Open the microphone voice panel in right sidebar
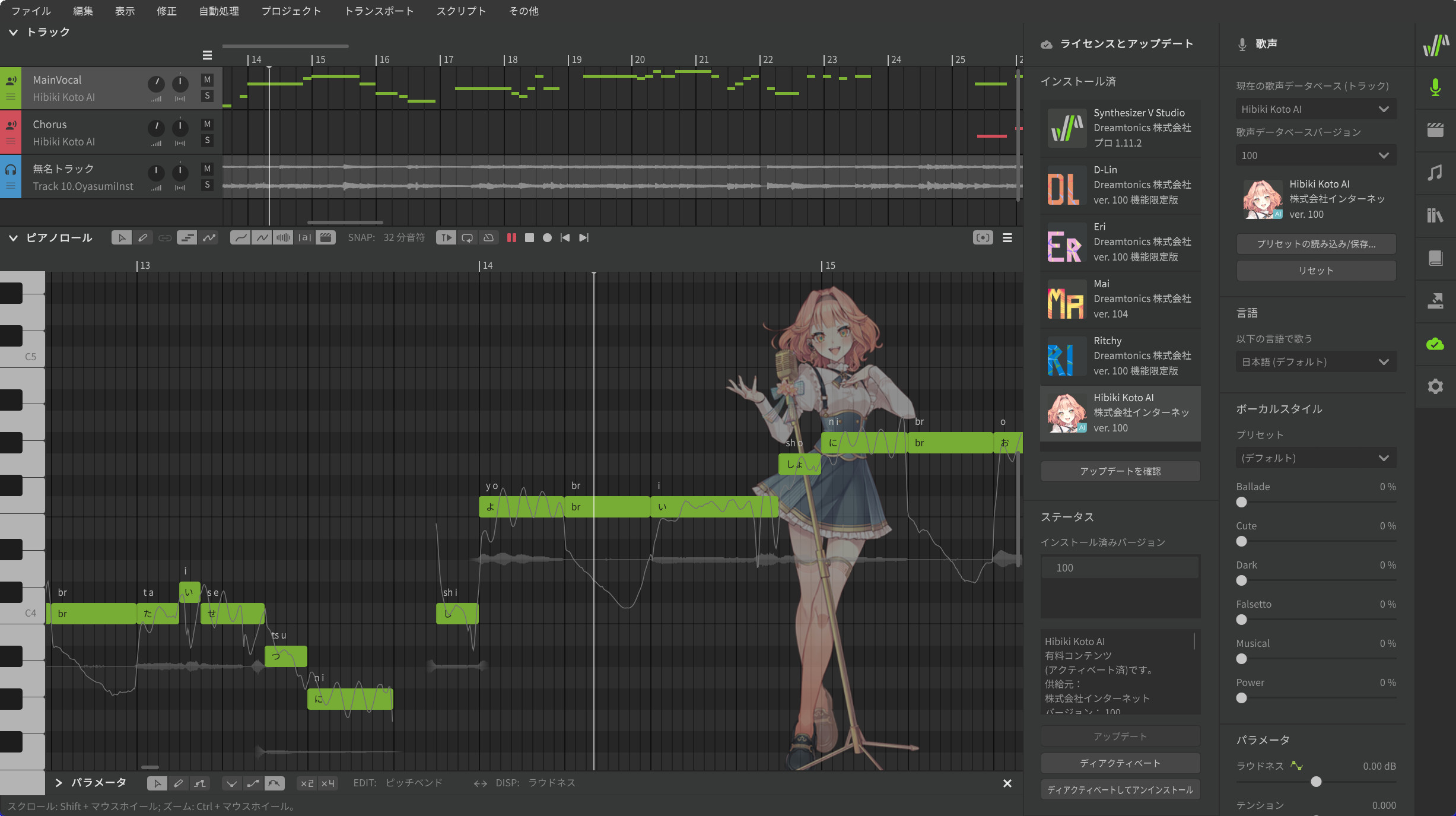Screen dimensions: 1456x816 click(x=1435, y=87)
